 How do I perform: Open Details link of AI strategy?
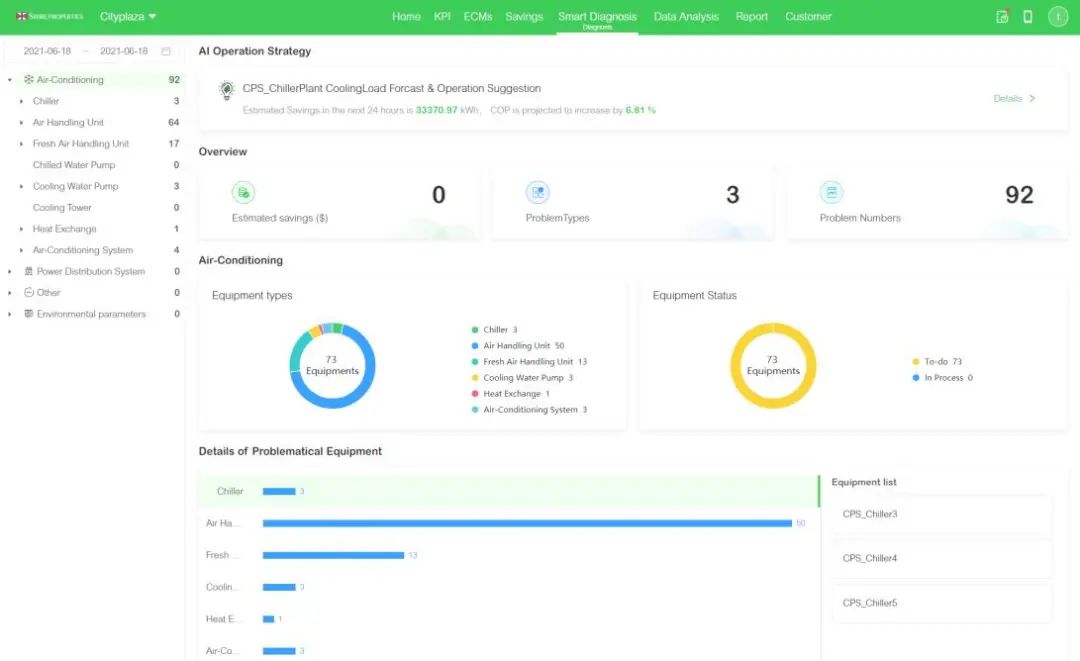click(1014, 98)
